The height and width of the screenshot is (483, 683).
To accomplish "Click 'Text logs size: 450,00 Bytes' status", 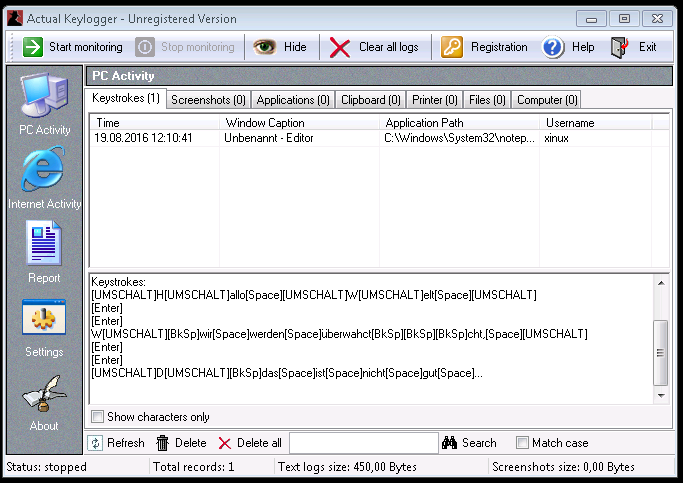I will [348, 467].
